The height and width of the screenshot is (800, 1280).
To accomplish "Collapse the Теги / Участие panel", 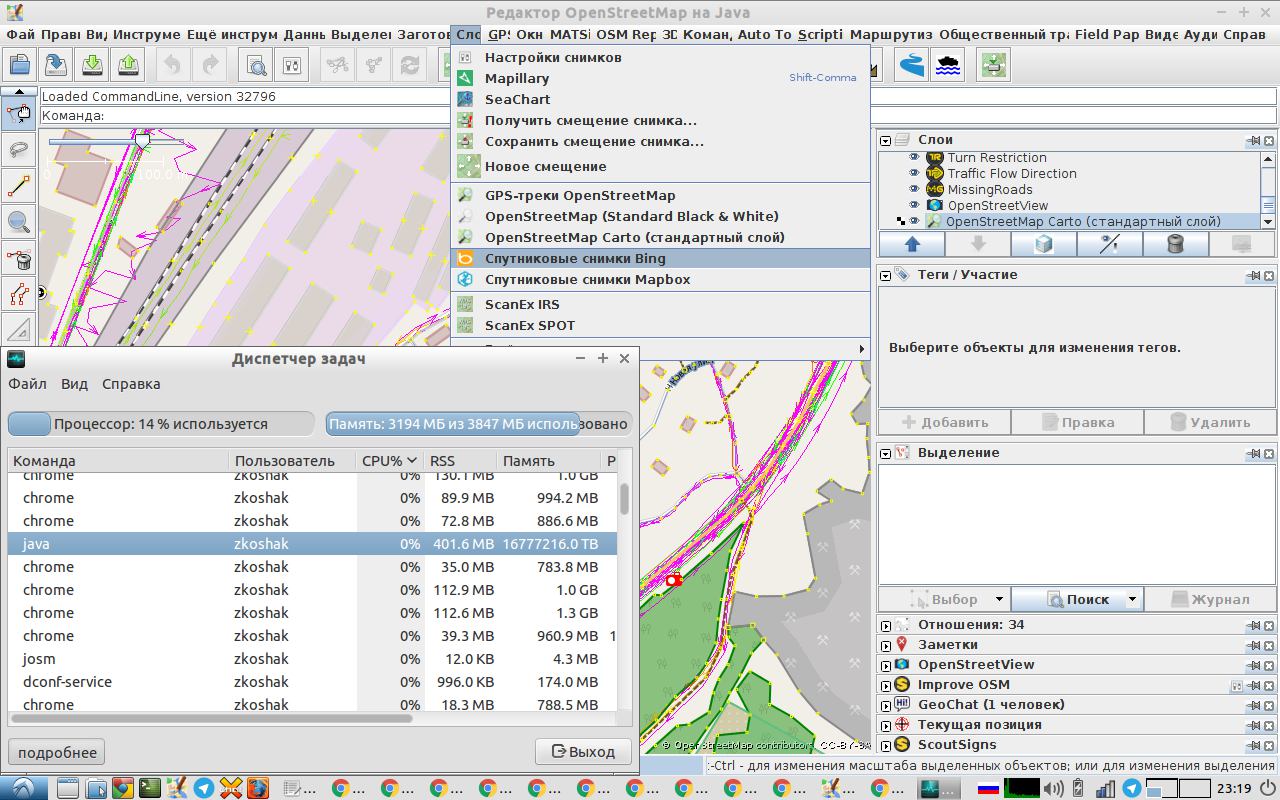I will coord(885,274).
